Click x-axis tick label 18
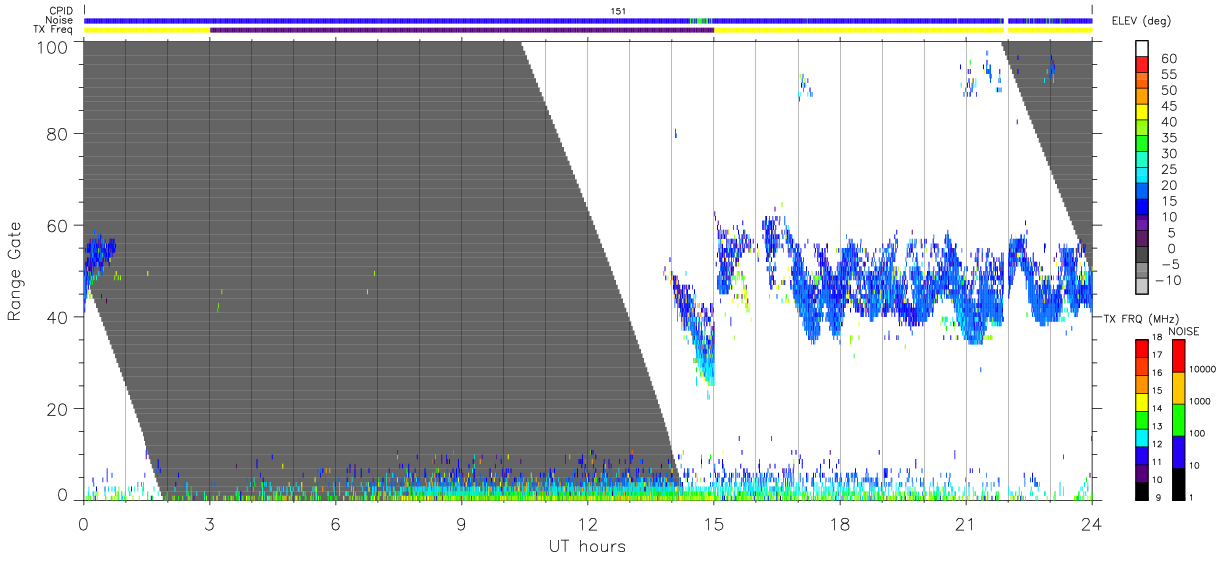 click(839, 524)
